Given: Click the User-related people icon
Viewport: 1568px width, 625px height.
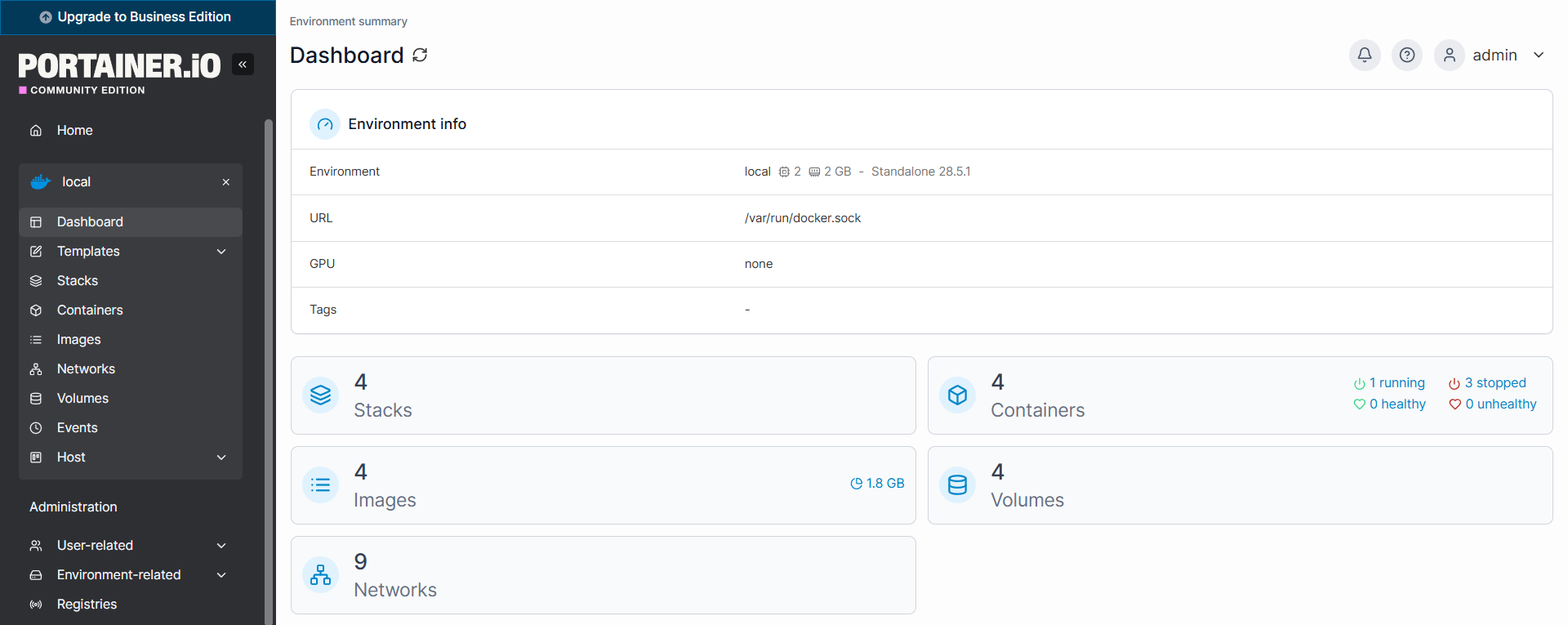Looking at the screenshot, I should pyautogui.click(x=36, y=546).
